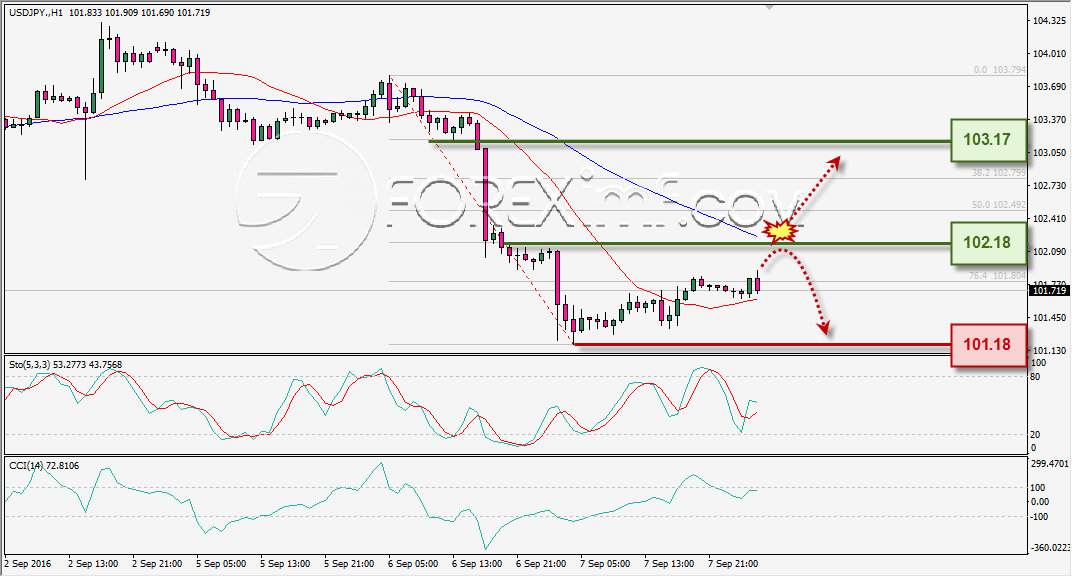The width and height of the screenshot is (1072, 577).
Task: Click the USDJPY H1 chart title text
Action: click(109, 13)
